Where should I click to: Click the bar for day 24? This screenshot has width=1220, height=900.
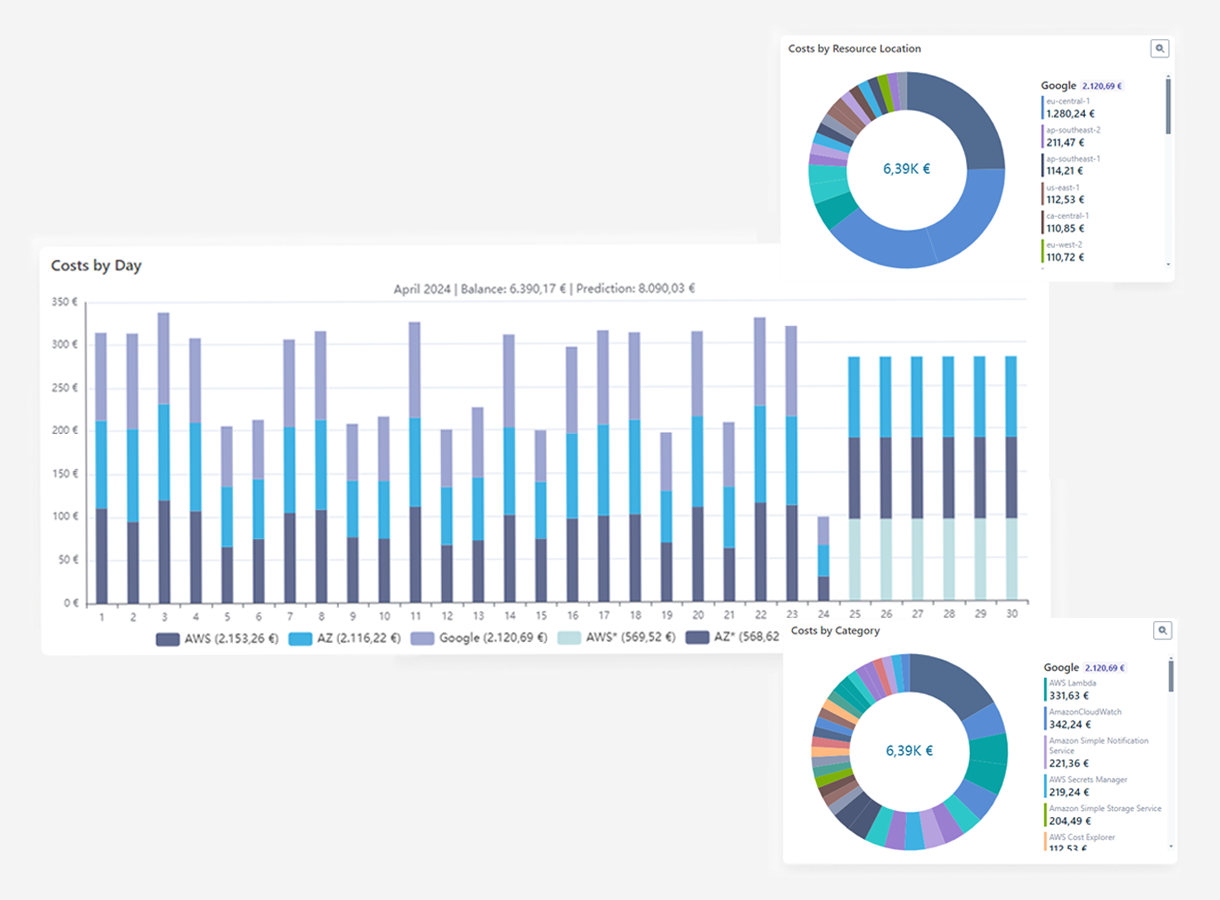tap(823, 560)
